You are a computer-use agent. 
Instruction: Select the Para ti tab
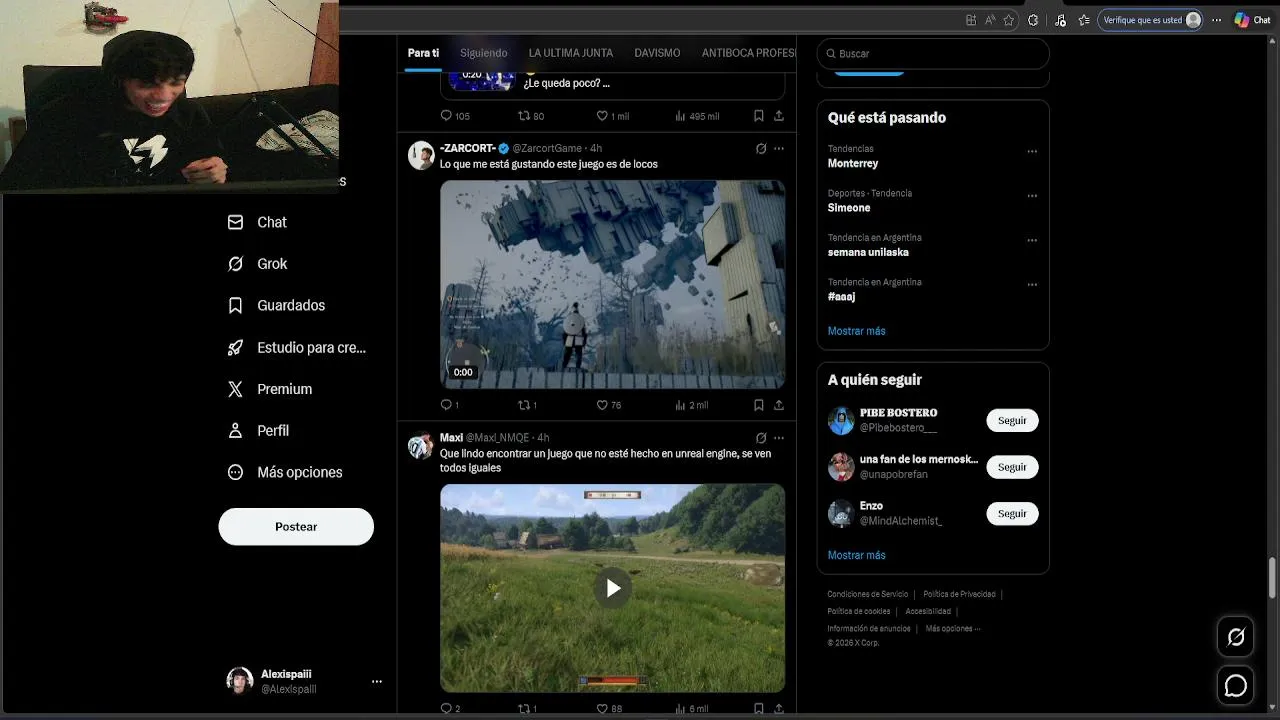tap(423, 53)
